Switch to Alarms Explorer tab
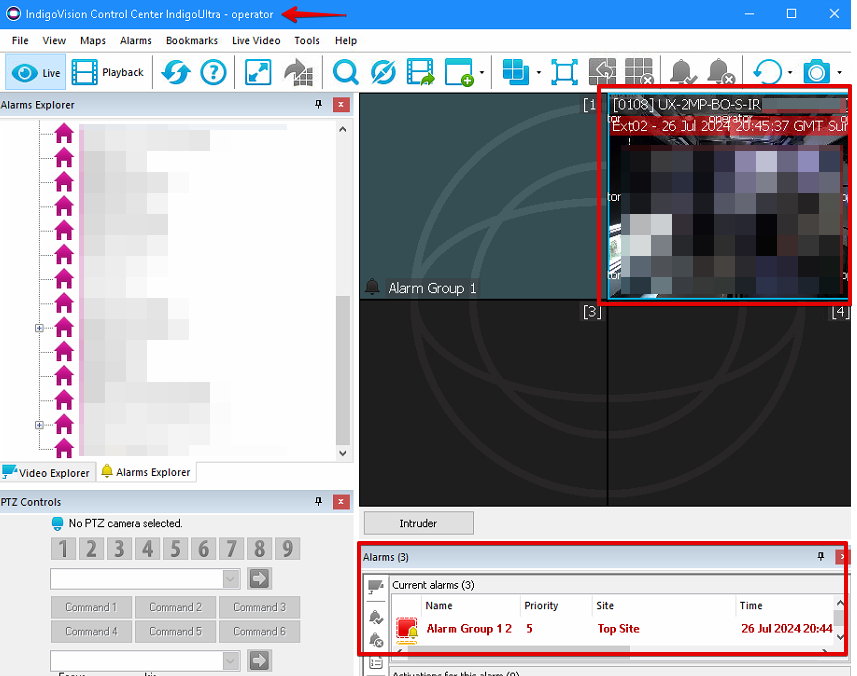857x676 pixels. click(x=146, y=472)
